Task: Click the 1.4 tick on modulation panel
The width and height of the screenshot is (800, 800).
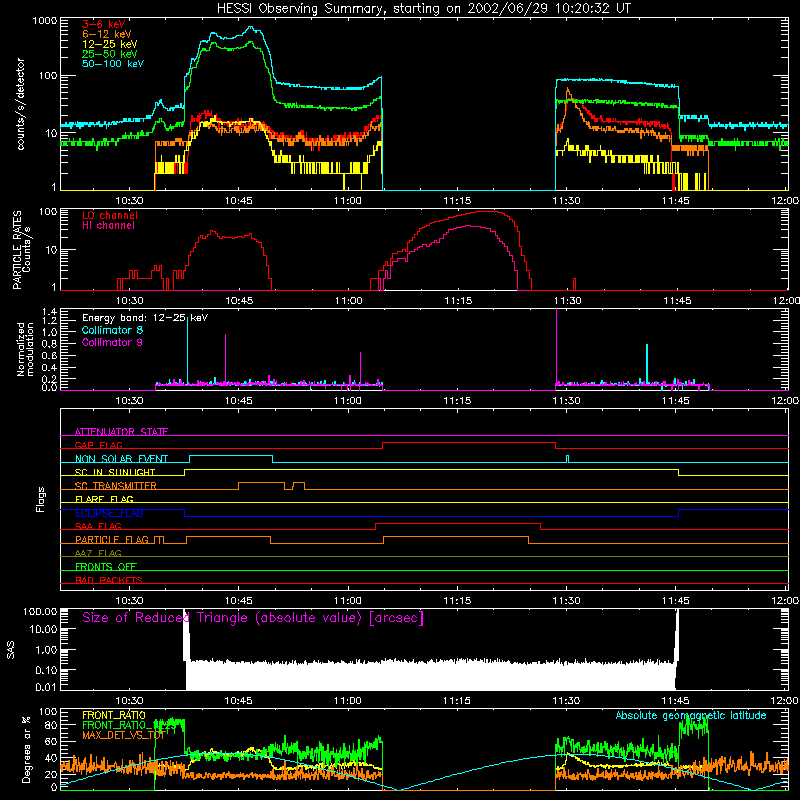Action: 49,312
